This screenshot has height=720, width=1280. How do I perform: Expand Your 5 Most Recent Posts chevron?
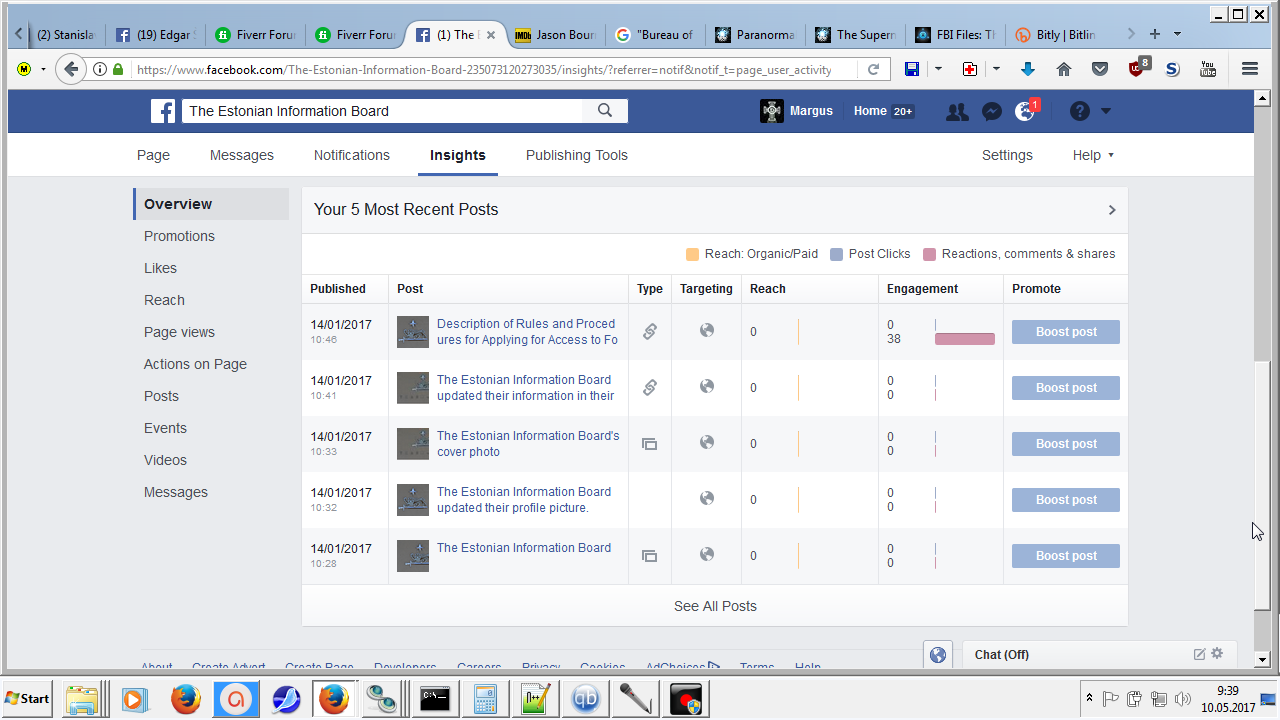pyautogui.click(x=1111, y=210)
